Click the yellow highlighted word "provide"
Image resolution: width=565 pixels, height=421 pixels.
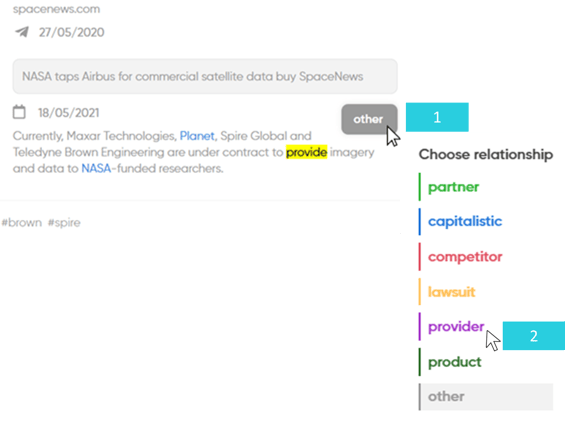306,152
